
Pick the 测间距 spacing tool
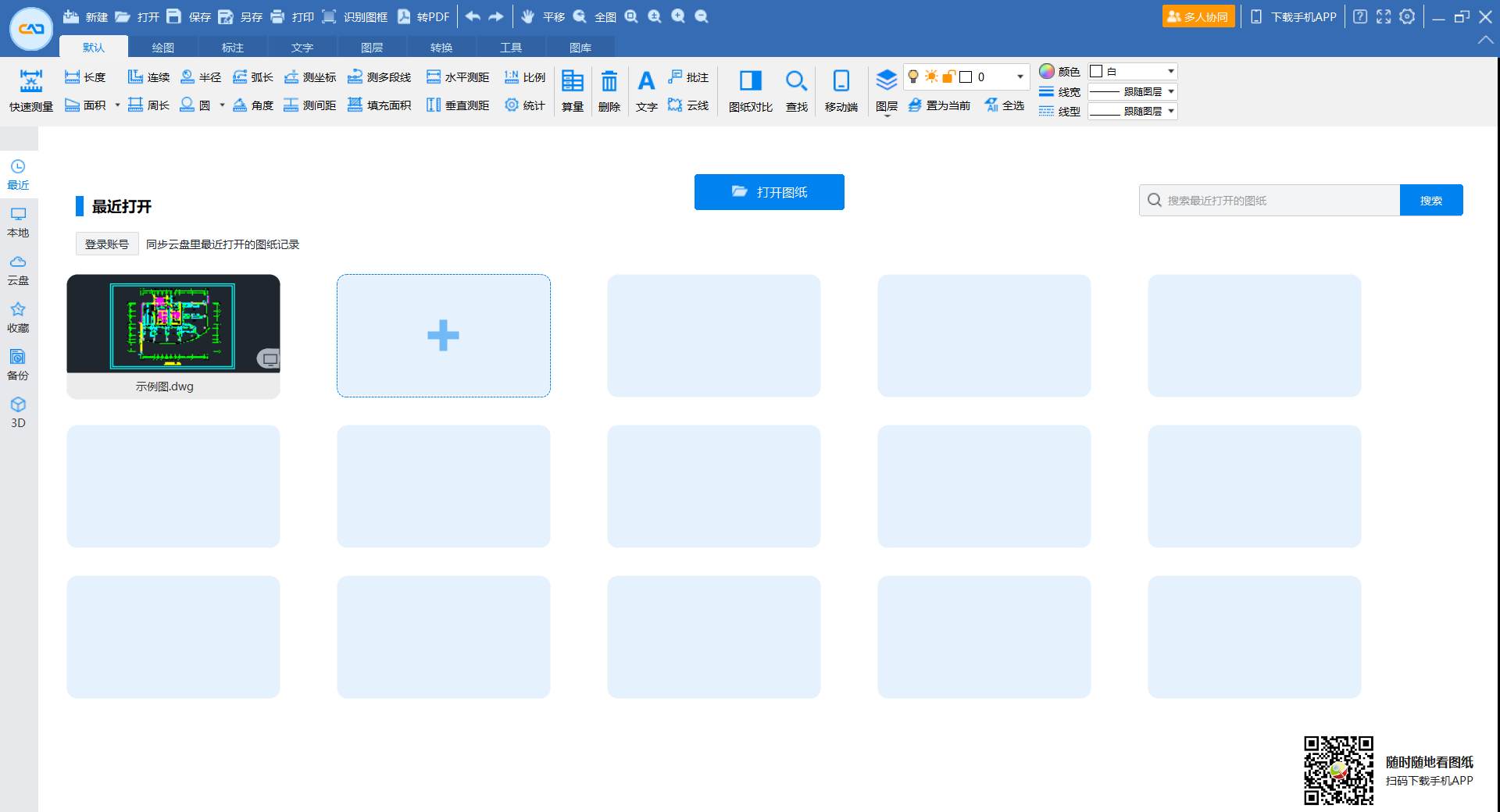coord(310,105)
